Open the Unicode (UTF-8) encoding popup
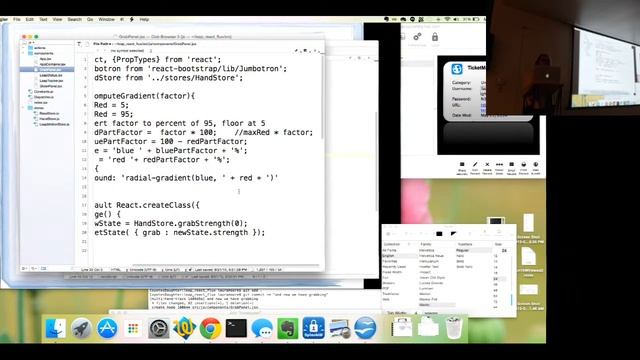The height and width of the screenshot is (360, 640). (142, 270)
